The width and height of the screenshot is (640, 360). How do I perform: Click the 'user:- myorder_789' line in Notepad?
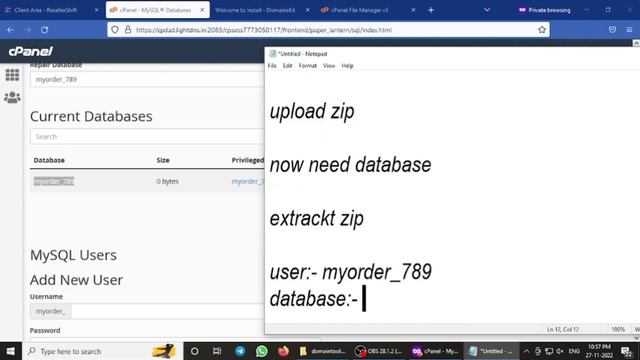coord(351,272)
